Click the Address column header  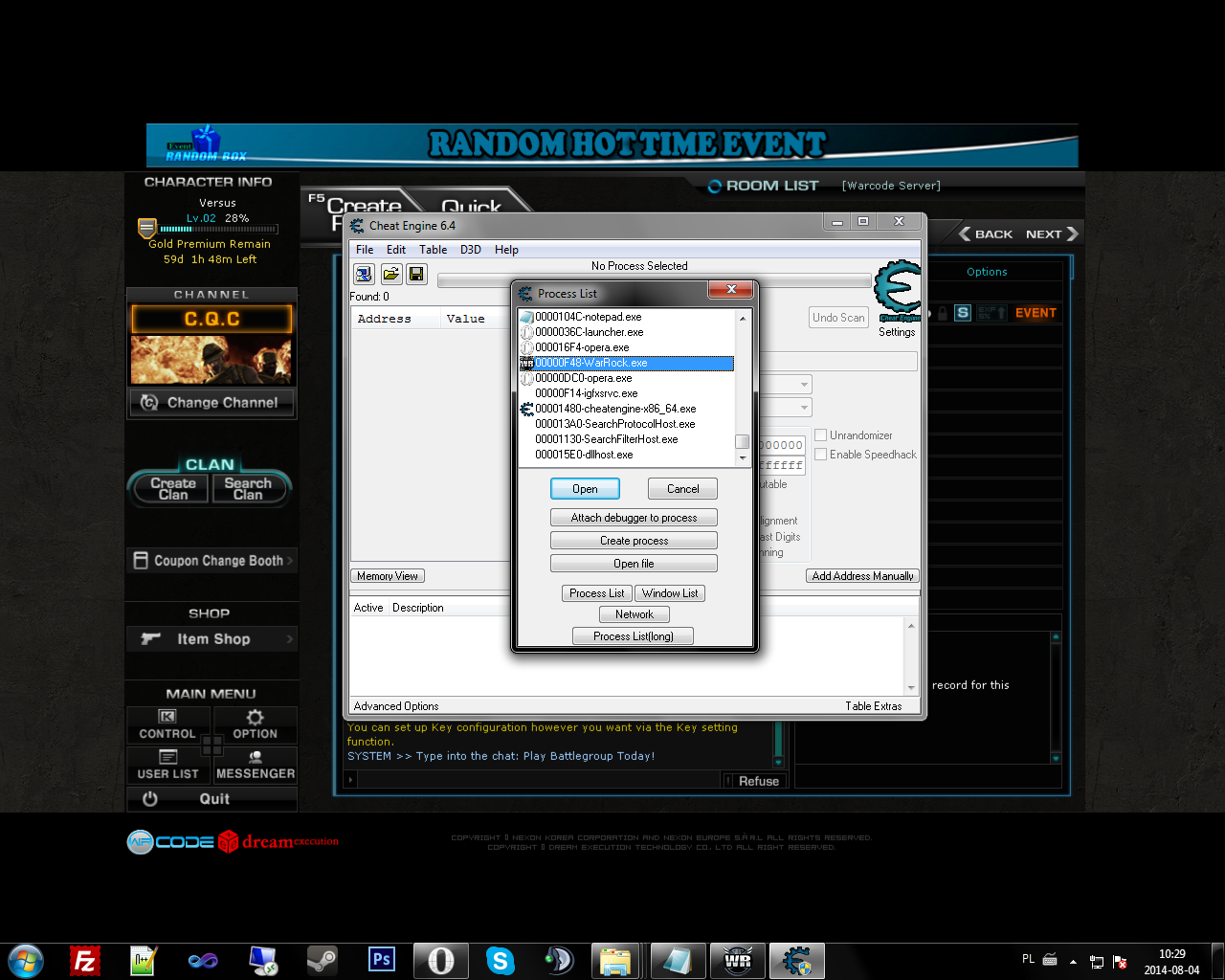[394, 319]
